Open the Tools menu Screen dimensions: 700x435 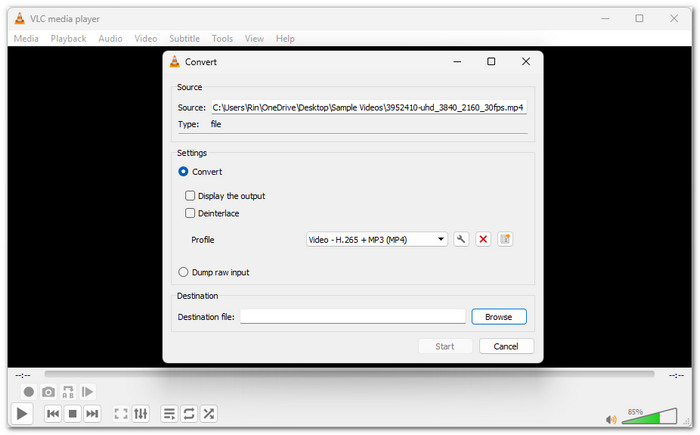click(222, 38)
